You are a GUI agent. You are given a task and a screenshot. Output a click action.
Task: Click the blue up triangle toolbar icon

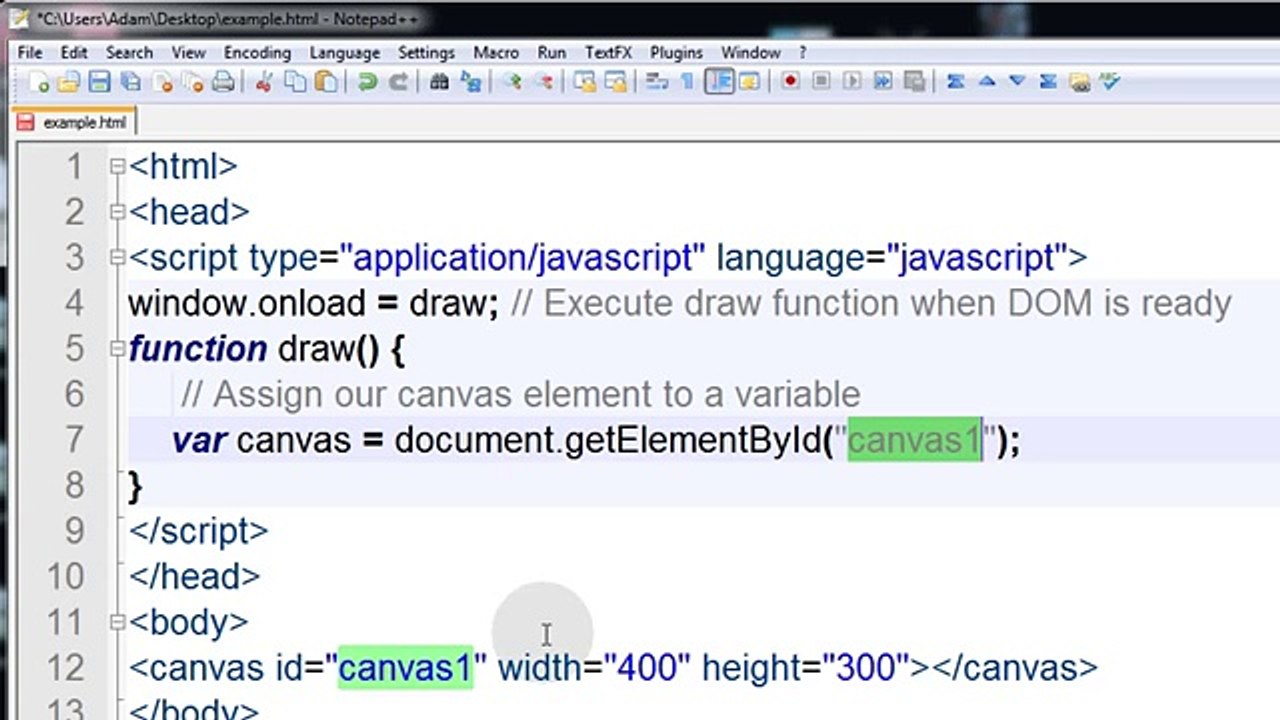(987, 82)
